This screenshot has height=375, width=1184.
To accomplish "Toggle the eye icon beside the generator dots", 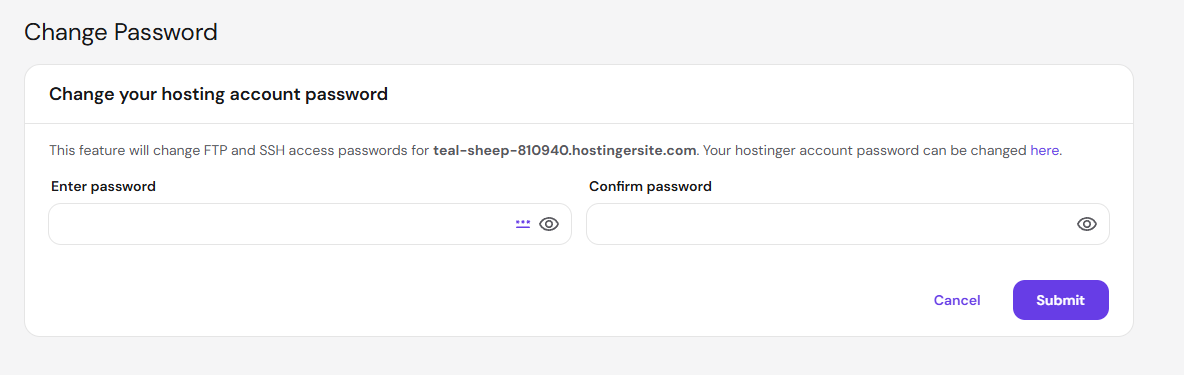I will click(549, 224).
